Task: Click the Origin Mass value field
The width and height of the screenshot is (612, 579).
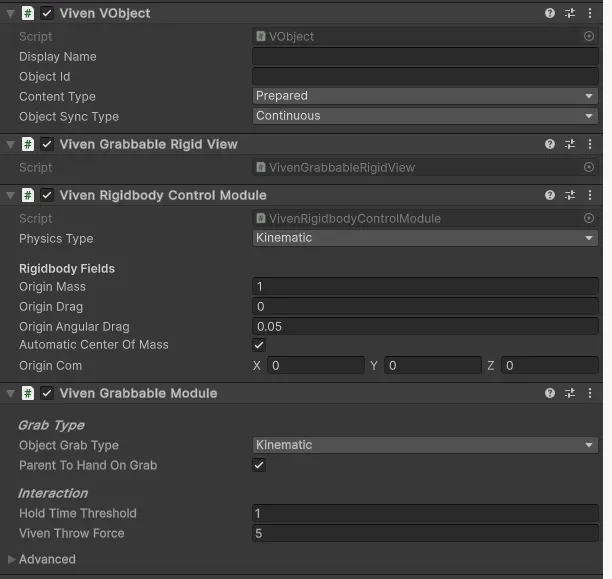Action: (425, 287)
